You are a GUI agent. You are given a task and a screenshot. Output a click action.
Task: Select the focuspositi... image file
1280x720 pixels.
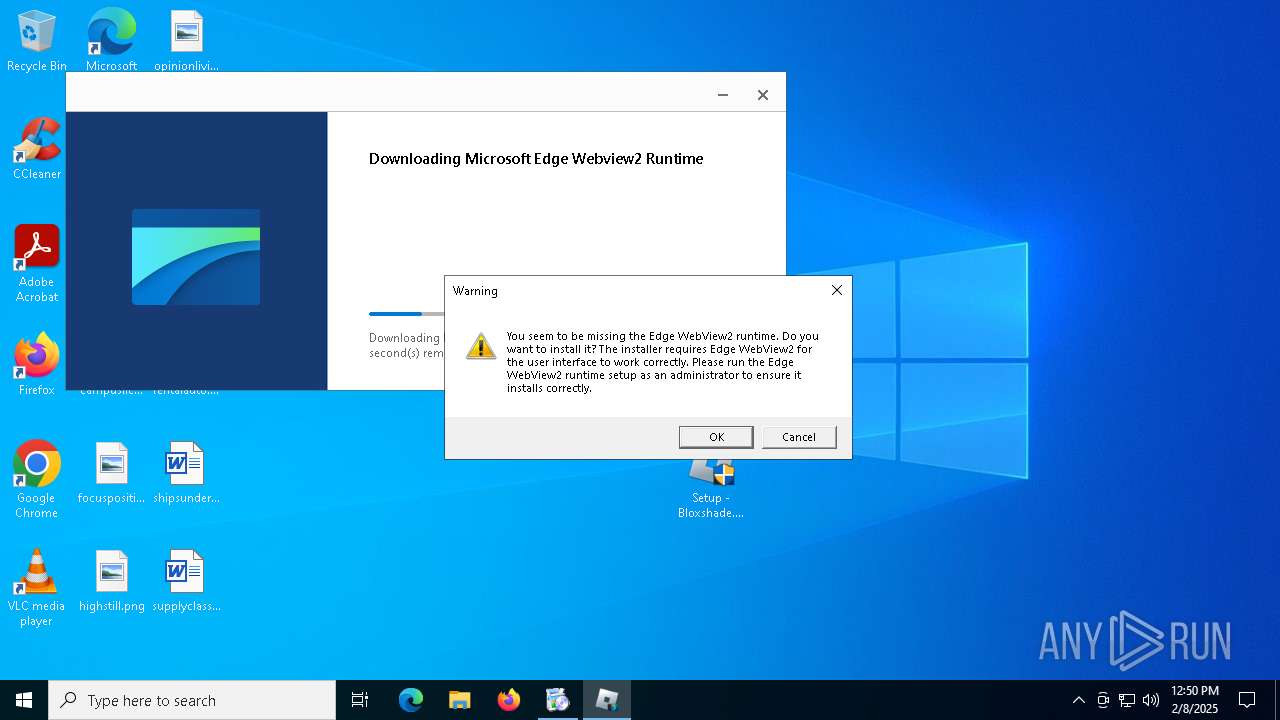(x=112, y=473)
